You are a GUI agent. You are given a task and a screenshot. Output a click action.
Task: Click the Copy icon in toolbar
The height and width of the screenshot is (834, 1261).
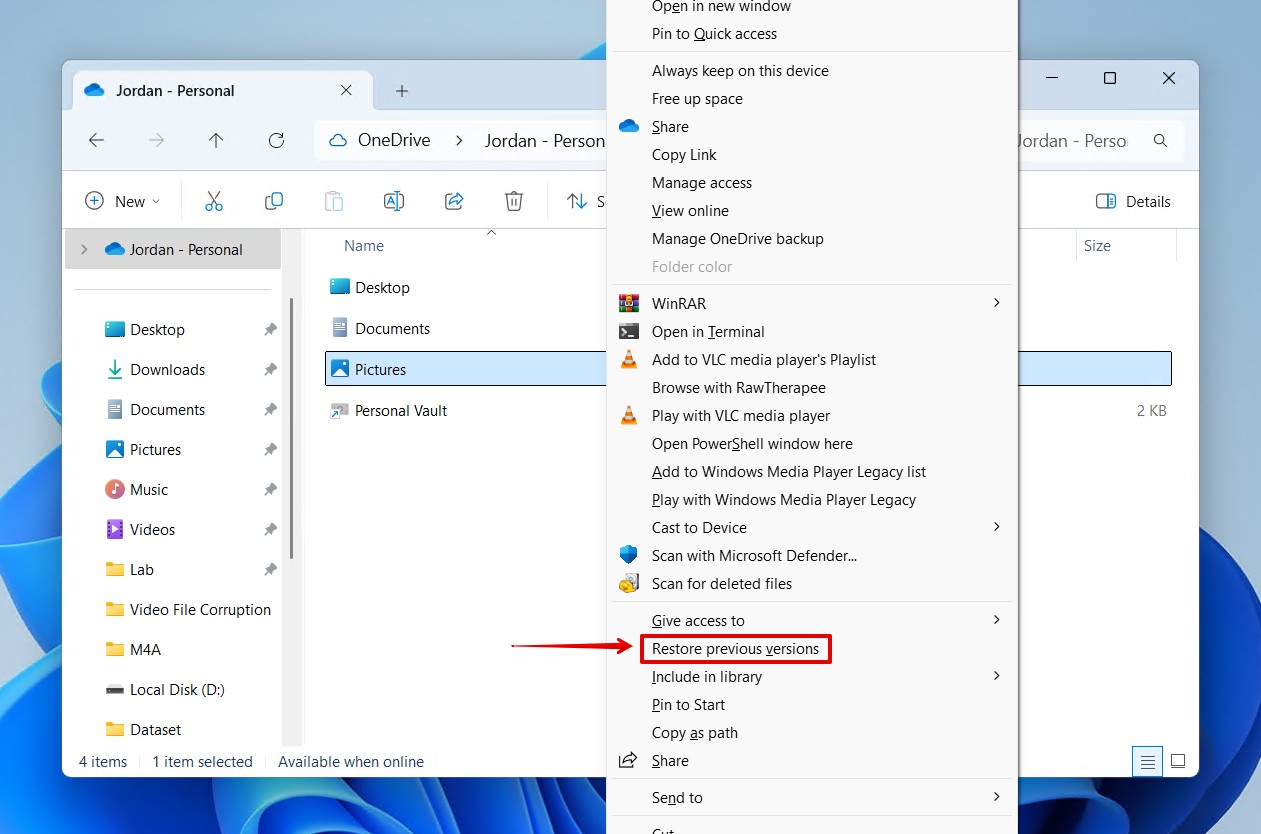coord(273,201)
